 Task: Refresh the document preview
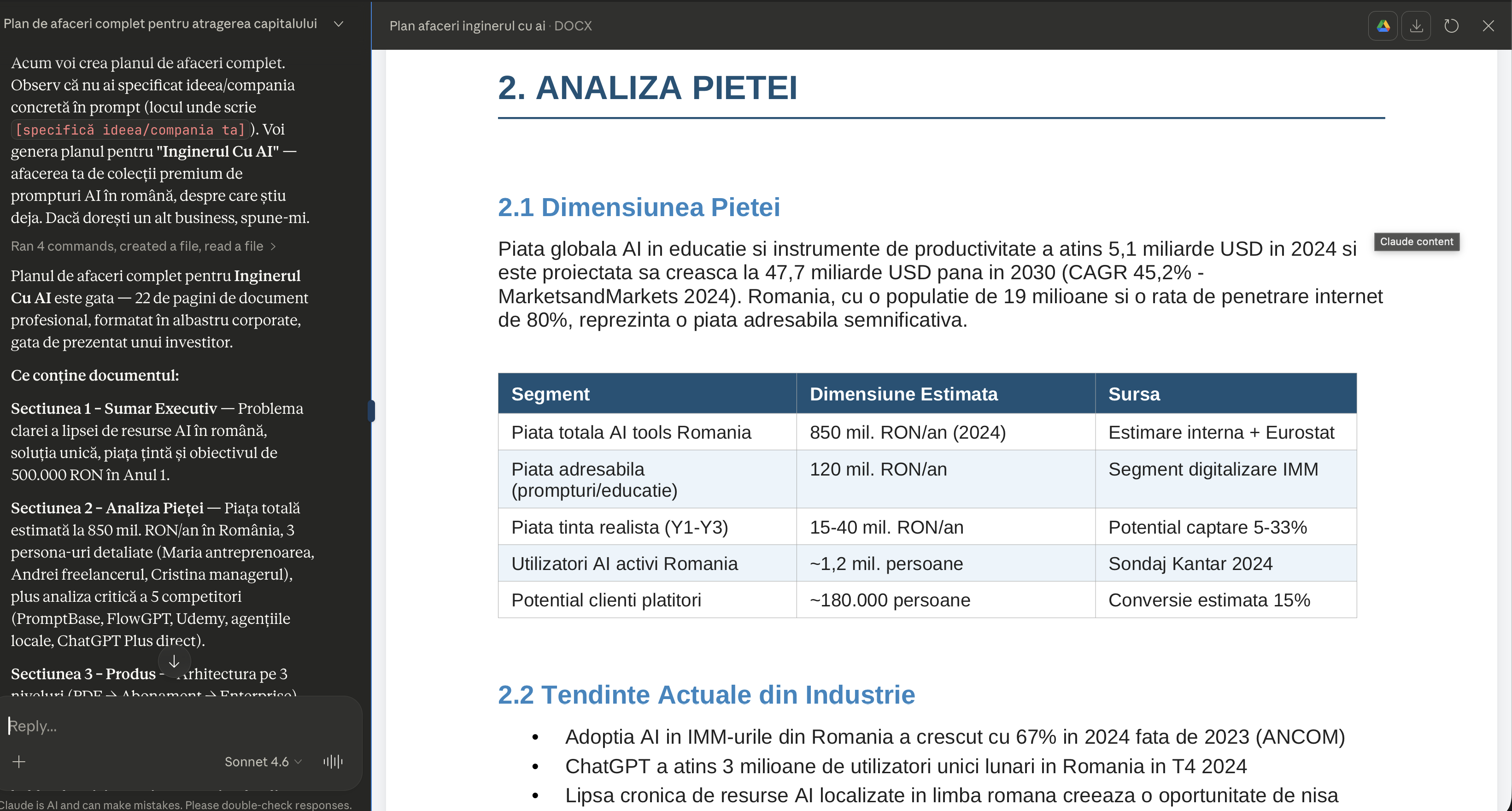pos(1451,26)
